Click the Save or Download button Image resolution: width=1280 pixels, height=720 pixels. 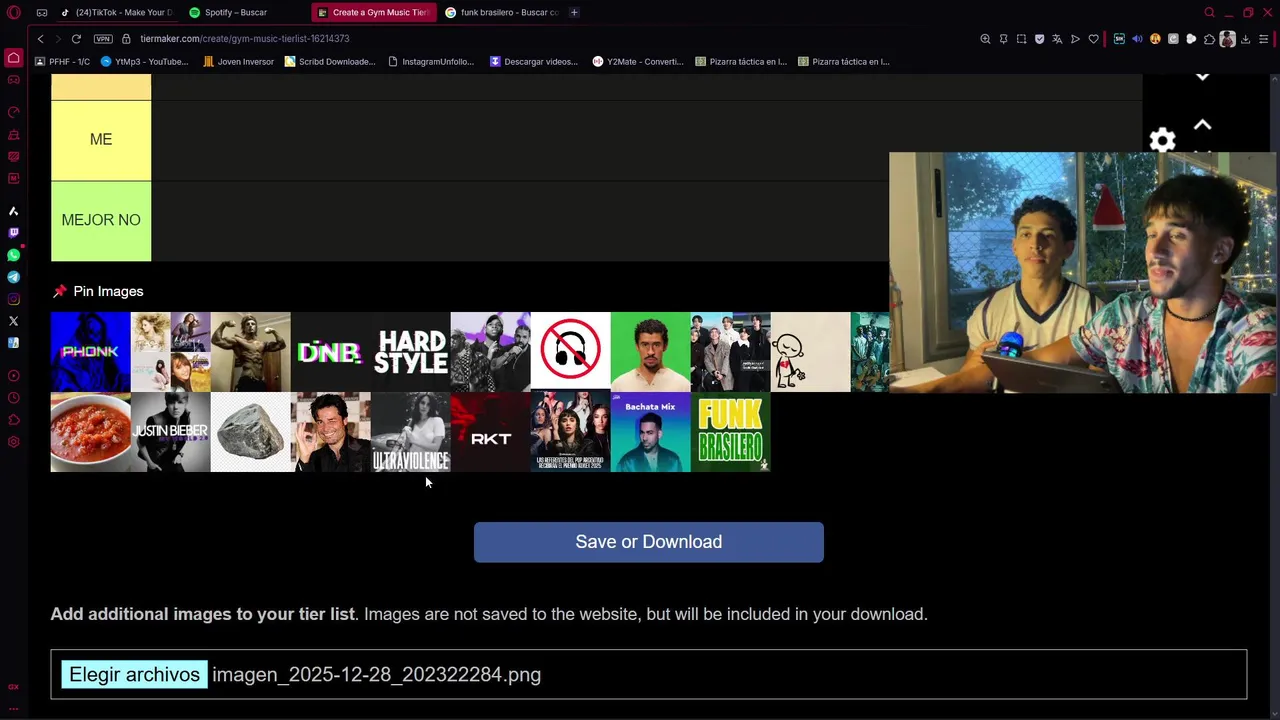(x=649, y=542)
